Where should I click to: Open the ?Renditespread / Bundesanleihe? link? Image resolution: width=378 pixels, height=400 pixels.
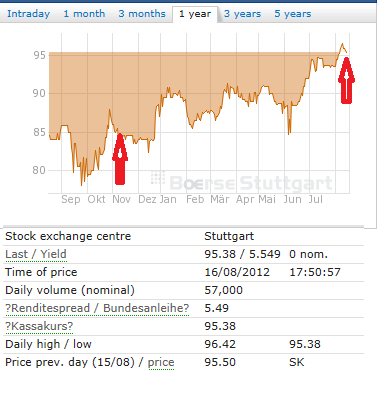97,308
